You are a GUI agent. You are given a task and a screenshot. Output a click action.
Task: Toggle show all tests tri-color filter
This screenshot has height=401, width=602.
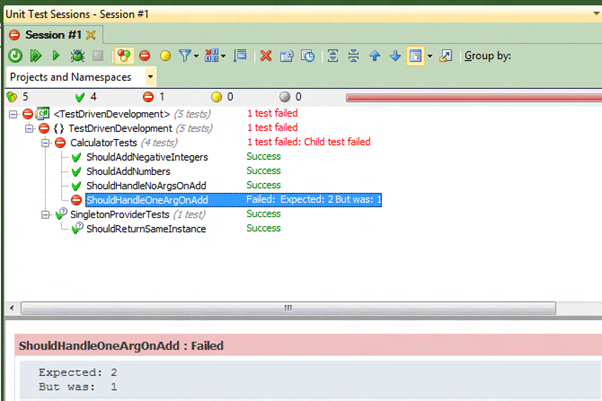124,56
